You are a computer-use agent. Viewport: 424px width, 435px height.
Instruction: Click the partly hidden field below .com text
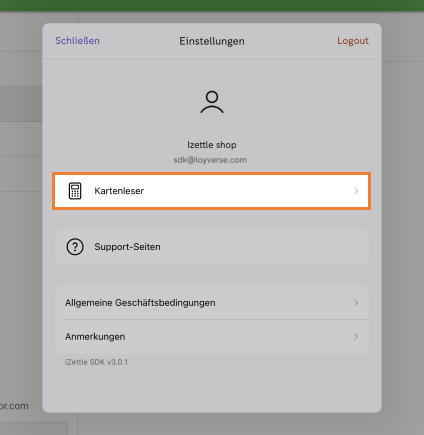click(x=33, y=429)
